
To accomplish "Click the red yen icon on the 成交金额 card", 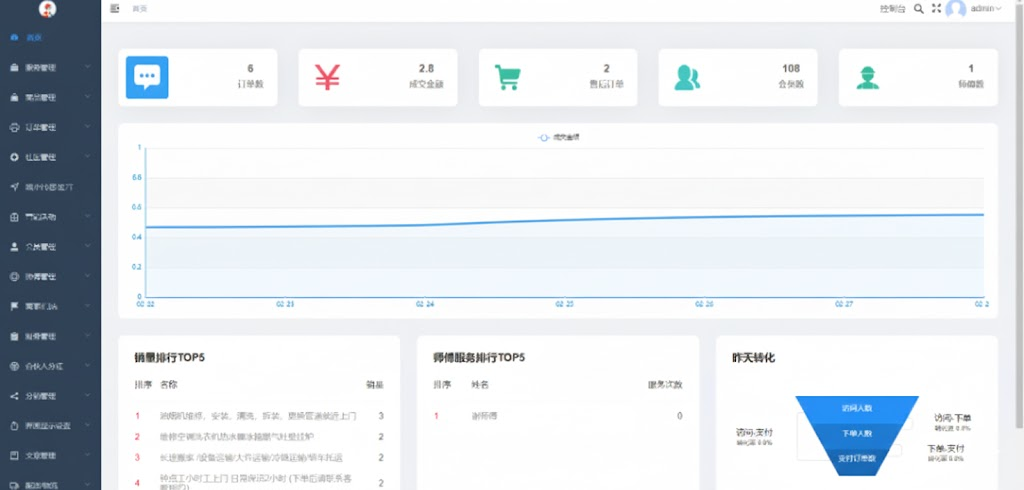I will tap(327, 77).
